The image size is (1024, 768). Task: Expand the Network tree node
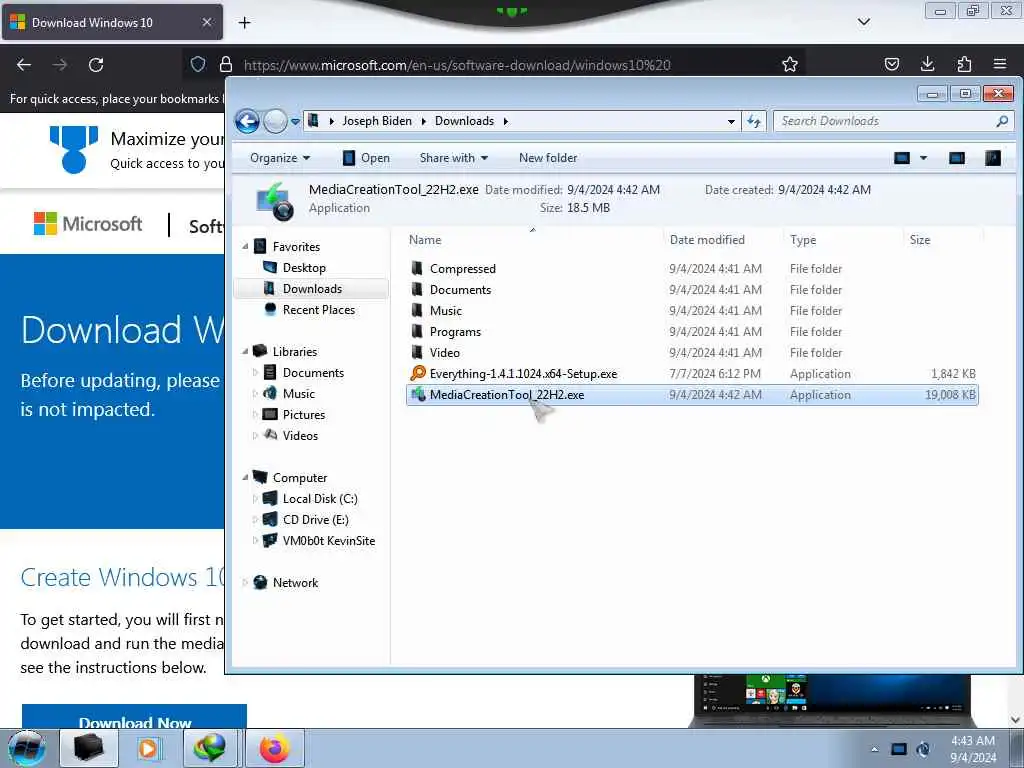245,583
